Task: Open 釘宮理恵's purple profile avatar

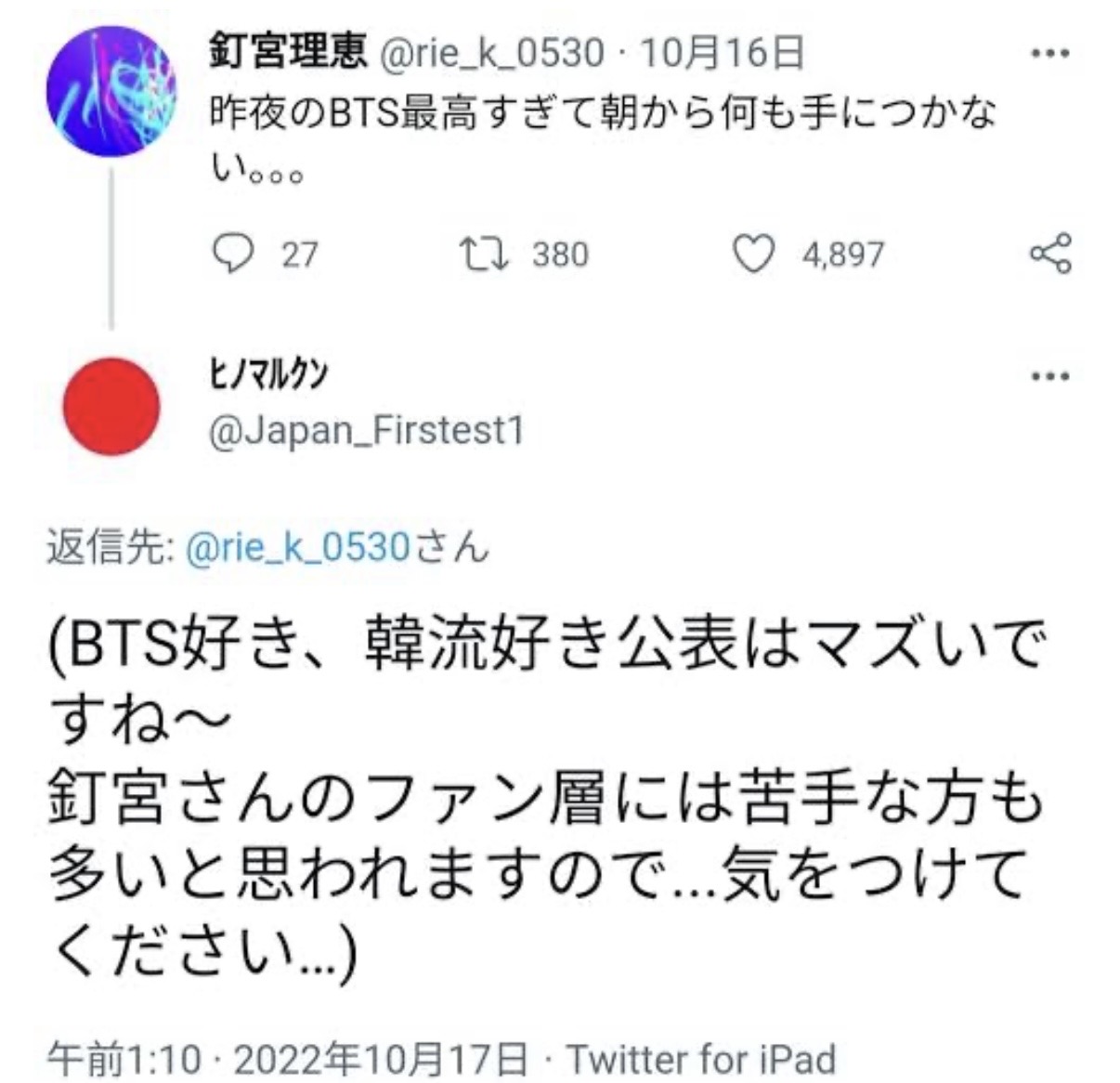Action: tap(111, 91)
